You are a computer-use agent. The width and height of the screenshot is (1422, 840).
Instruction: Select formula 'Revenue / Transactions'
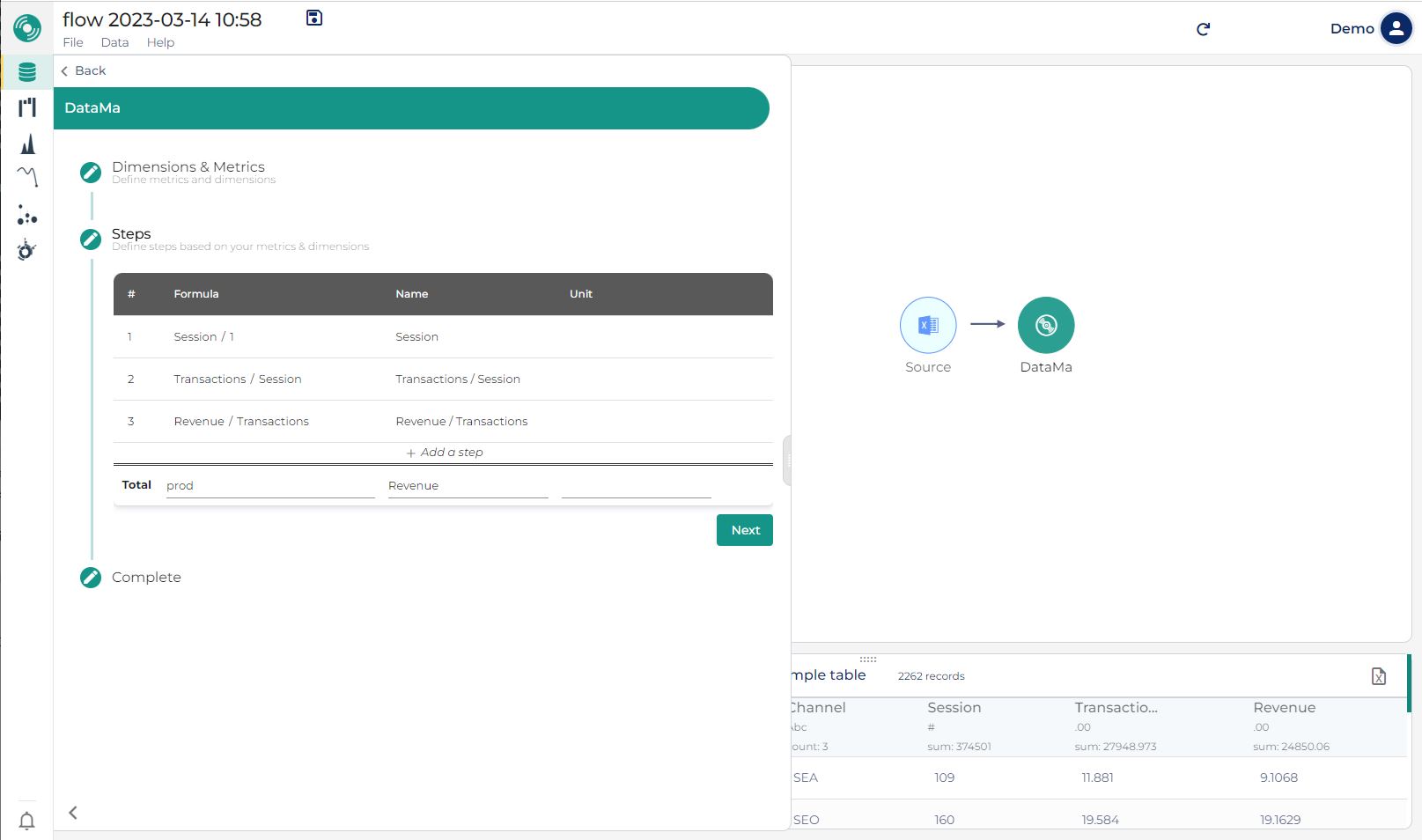coord(241,421)
